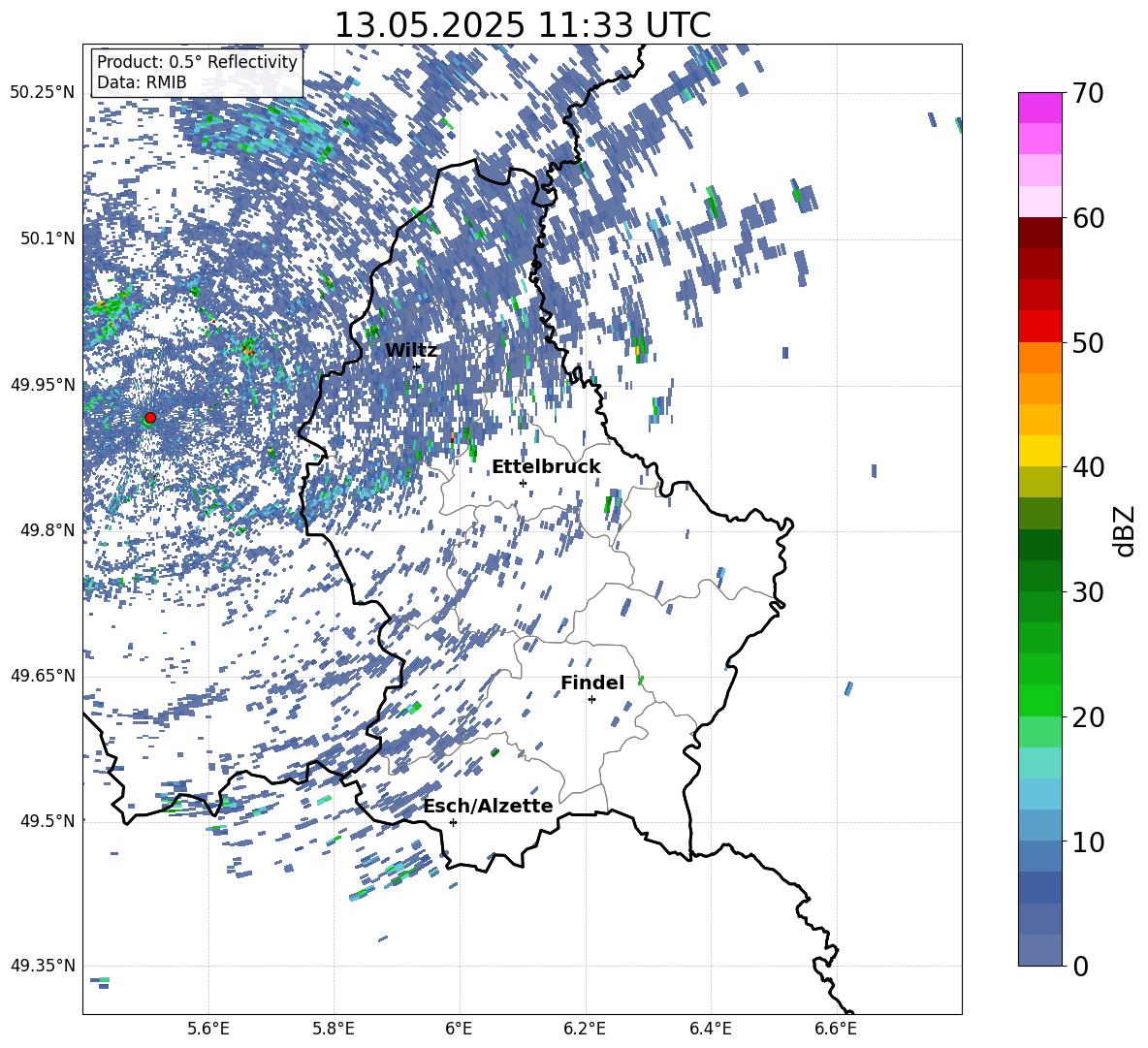1148x1048 pixels.
Task: Click the 49.8°N latitude label
Action: click(x=47, y=530)
